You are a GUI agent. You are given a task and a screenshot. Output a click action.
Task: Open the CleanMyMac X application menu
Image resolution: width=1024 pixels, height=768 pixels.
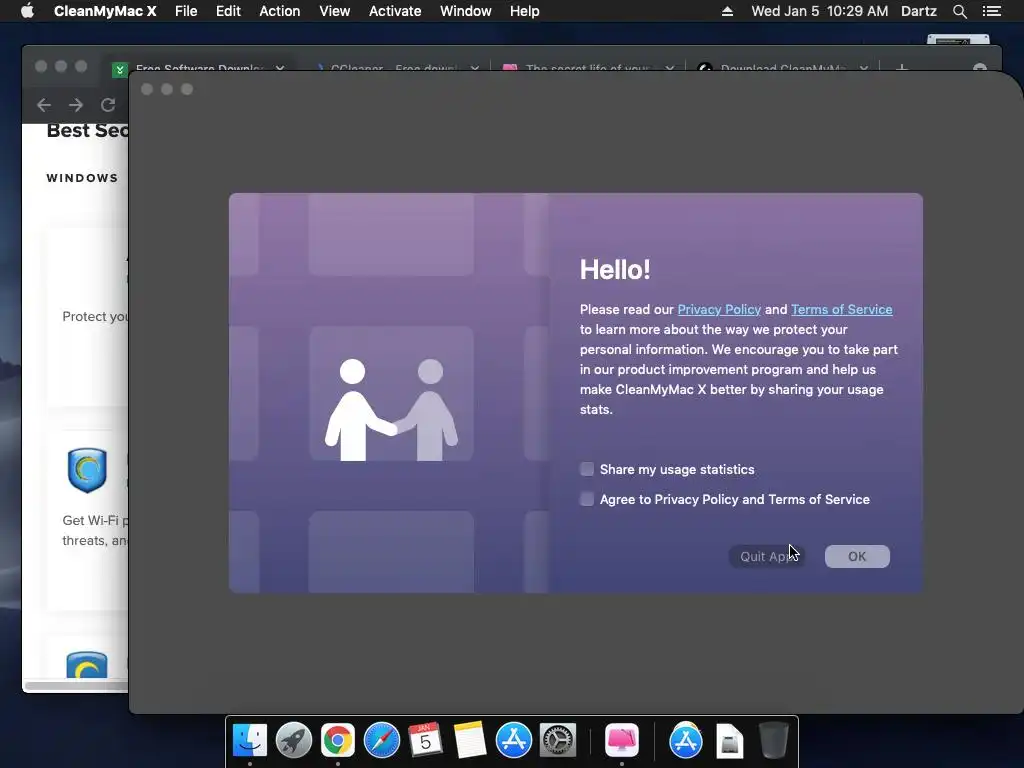tap(104, 11)
